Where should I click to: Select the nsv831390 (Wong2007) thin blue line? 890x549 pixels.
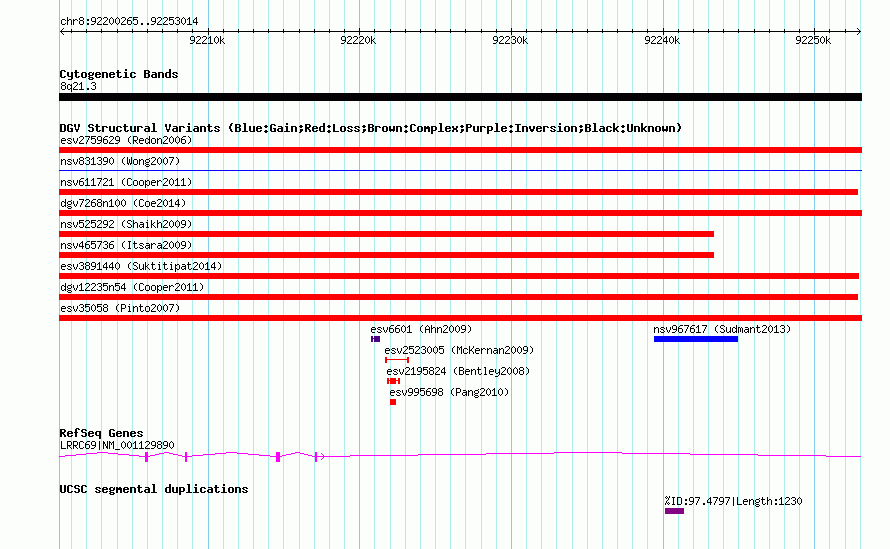tap(460, 170)
